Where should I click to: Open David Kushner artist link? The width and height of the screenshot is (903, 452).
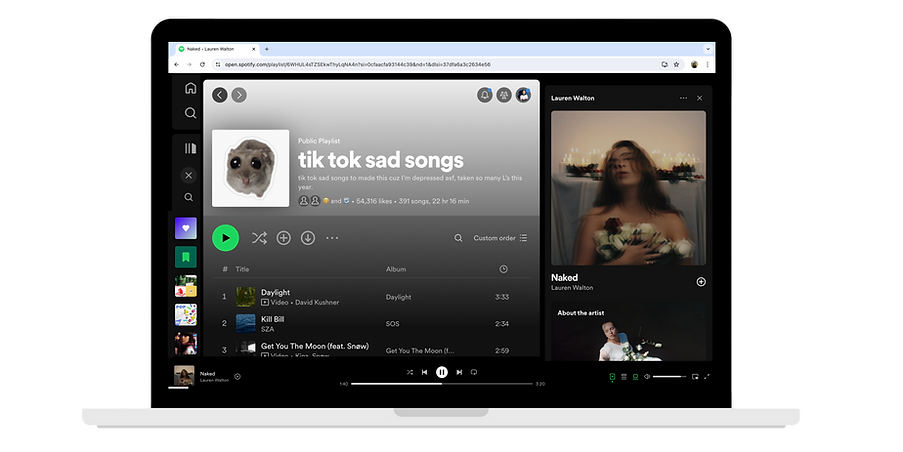coord(317,302)
